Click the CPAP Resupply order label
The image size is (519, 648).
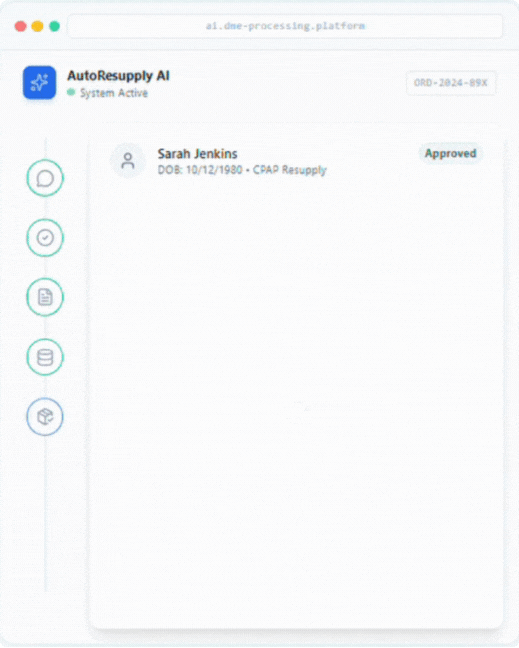290,170
